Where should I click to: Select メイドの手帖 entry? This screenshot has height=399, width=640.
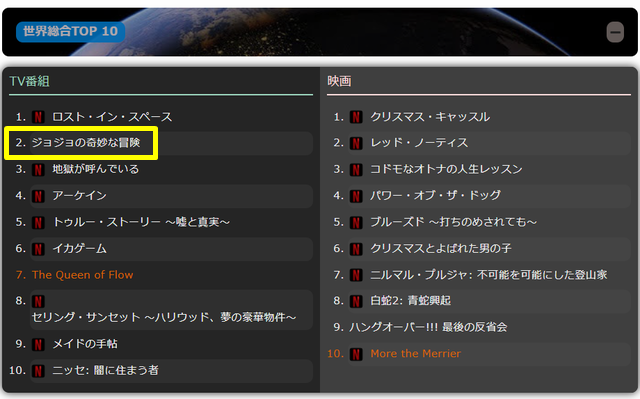coord(85,344)
